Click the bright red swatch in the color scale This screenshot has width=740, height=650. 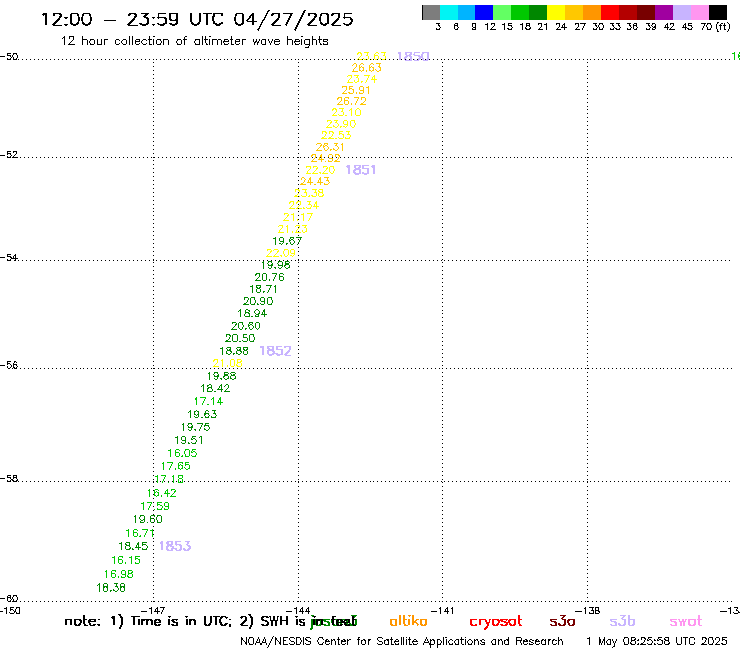coord(609,12)
